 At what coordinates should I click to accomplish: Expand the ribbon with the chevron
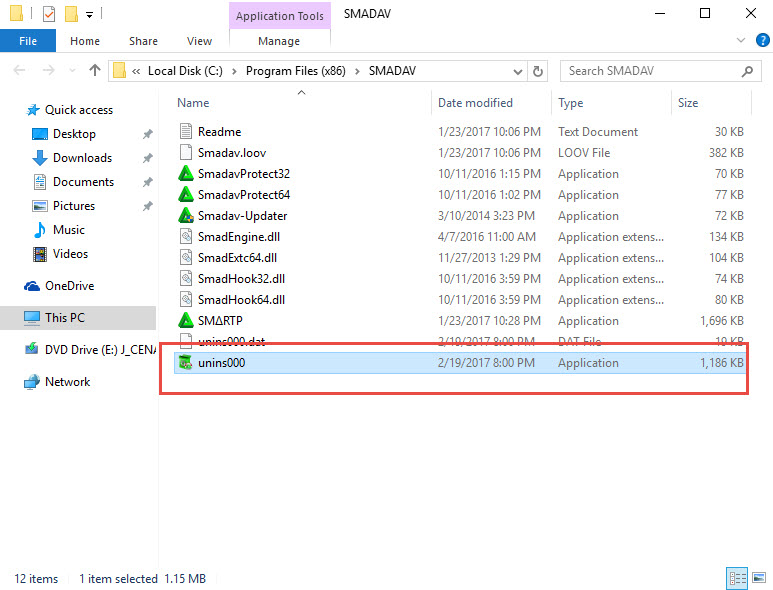740,40
